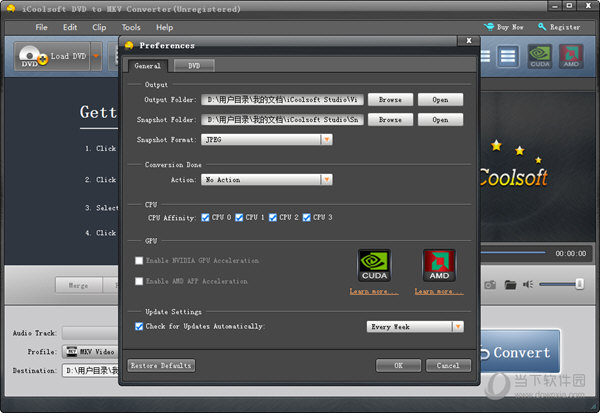Click the AMD toolbar icon in main window
This screenshot has height=413, width=600.
[x=571, y=56]
